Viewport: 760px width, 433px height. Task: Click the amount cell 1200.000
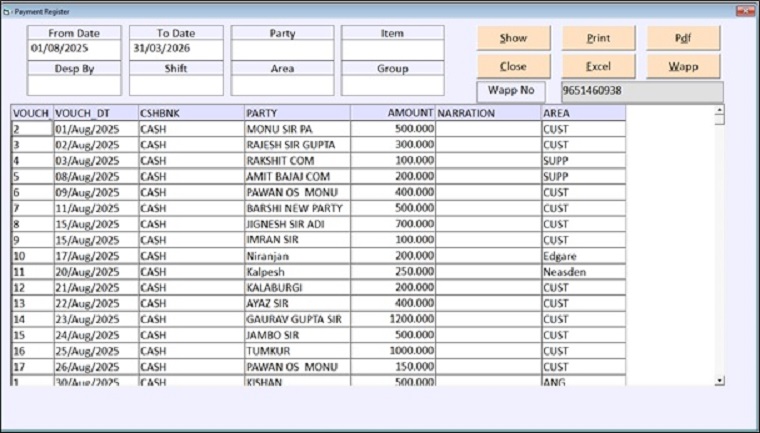coord(393,320)
